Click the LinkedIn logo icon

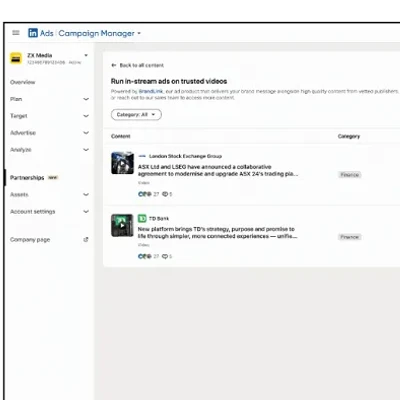[x=33, y=33]
